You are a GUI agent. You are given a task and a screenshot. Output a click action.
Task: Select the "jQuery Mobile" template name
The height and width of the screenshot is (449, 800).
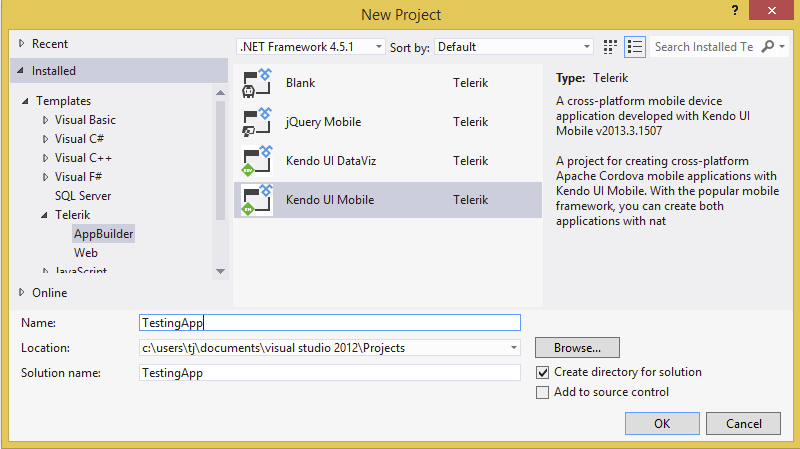323,122
